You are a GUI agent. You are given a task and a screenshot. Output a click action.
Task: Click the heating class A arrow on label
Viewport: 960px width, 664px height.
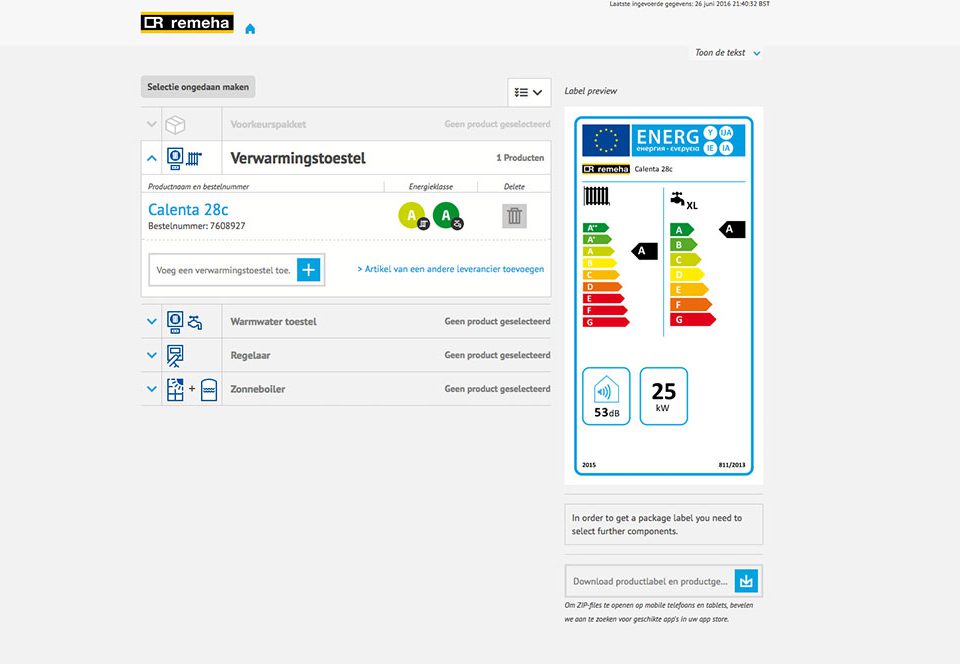point(645,251)
